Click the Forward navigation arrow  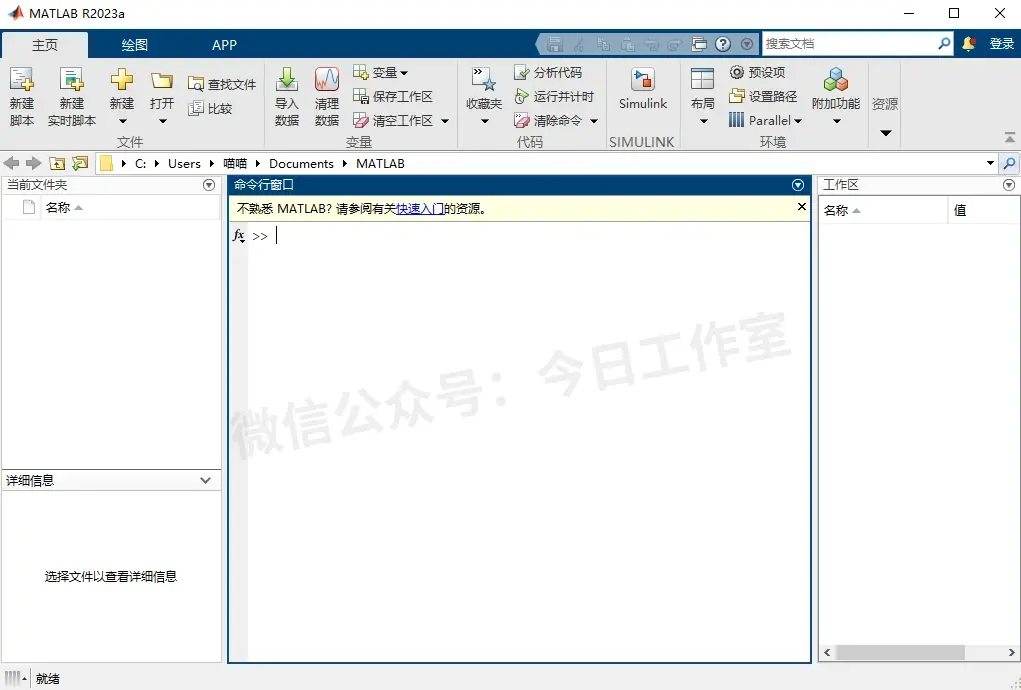[x=34, y=163]
